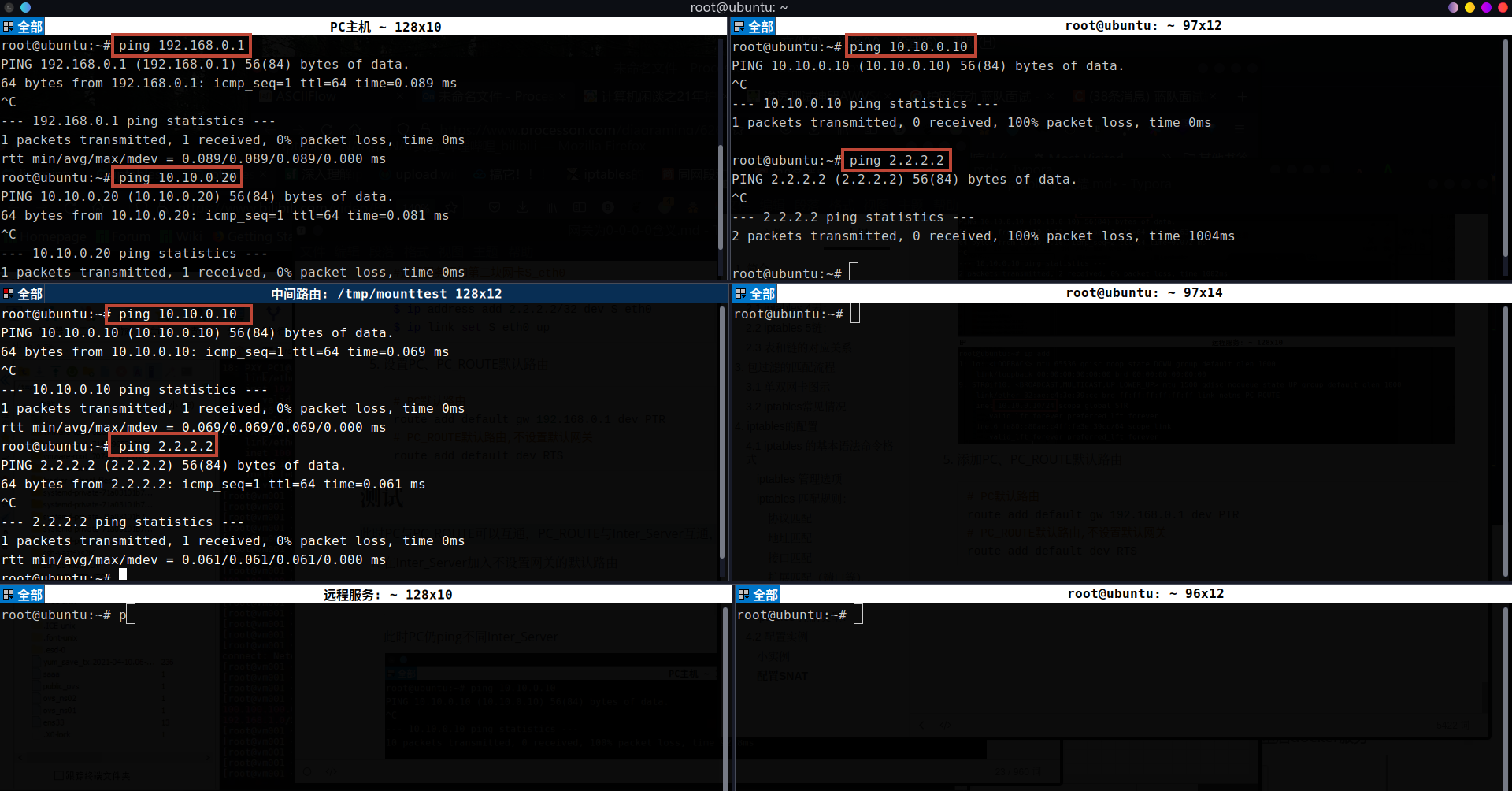This screenshot has width=1512, height=791.
Task: Click the yellow round window button
Action: 1469,7
